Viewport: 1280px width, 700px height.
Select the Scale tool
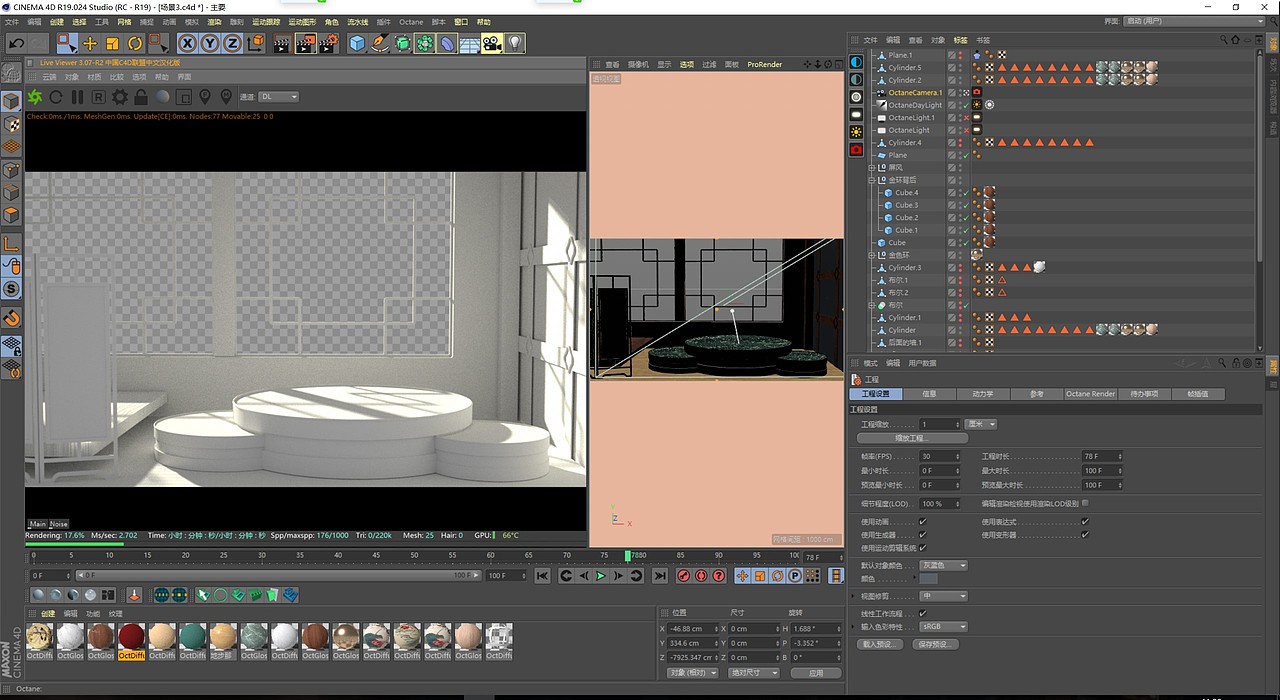coord(112,43)
